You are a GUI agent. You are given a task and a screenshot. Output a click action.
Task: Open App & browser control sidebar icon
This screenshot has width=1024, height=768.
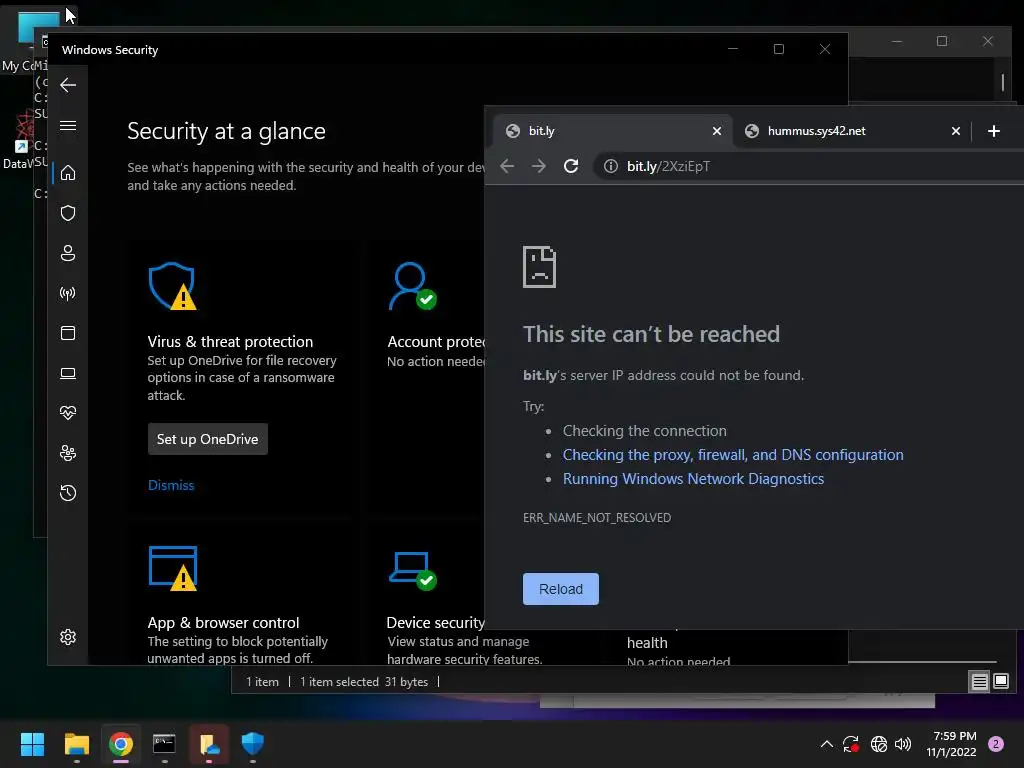pyautogui.click(x=68, y=333)
